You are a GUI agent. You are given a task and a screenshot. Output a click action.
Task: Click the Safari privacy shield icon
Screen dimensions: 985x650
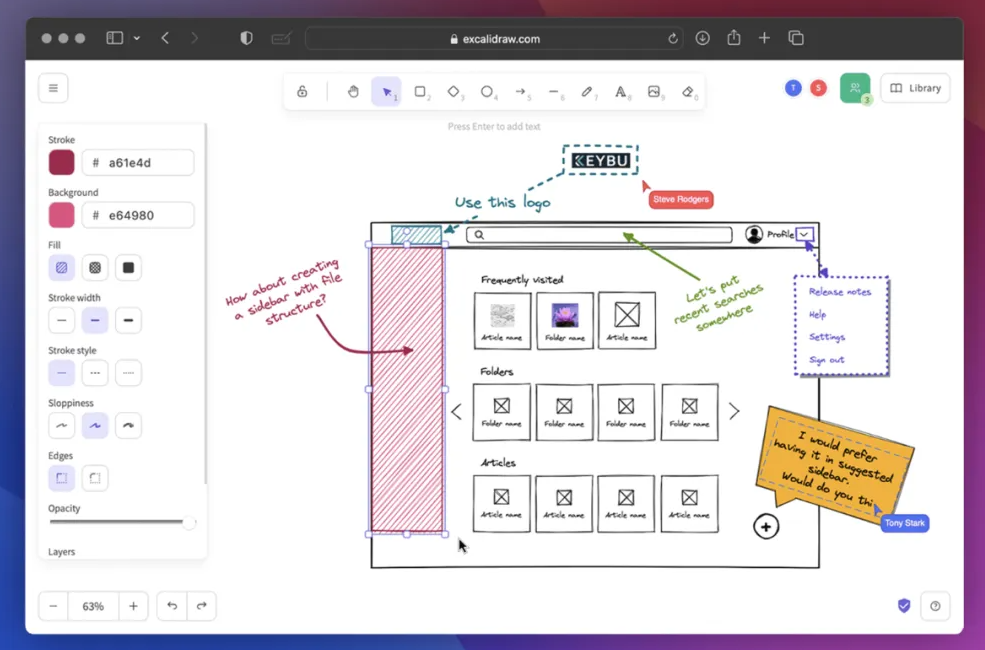click(246, 38)
